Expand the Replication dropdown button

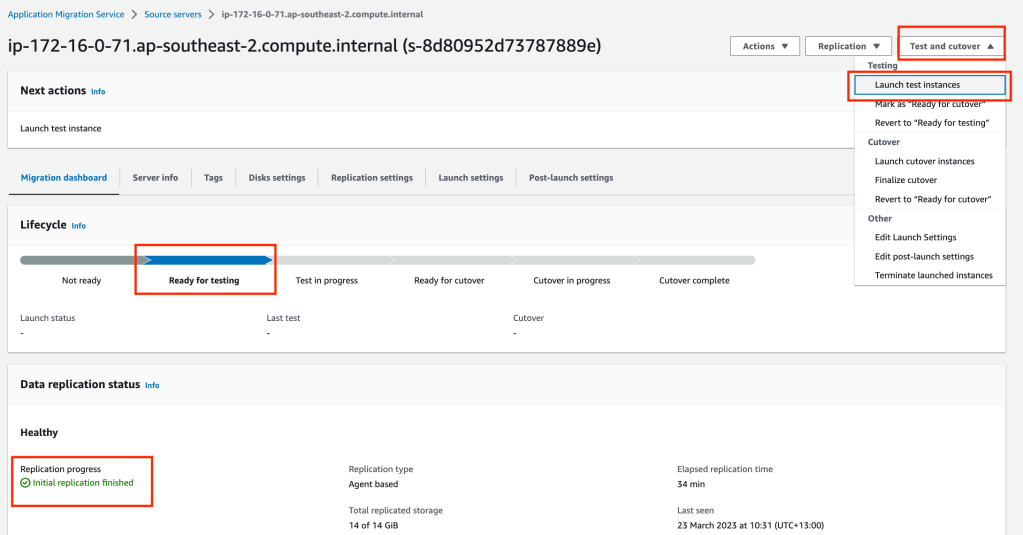pyautogui.click(x=848, y=46)
